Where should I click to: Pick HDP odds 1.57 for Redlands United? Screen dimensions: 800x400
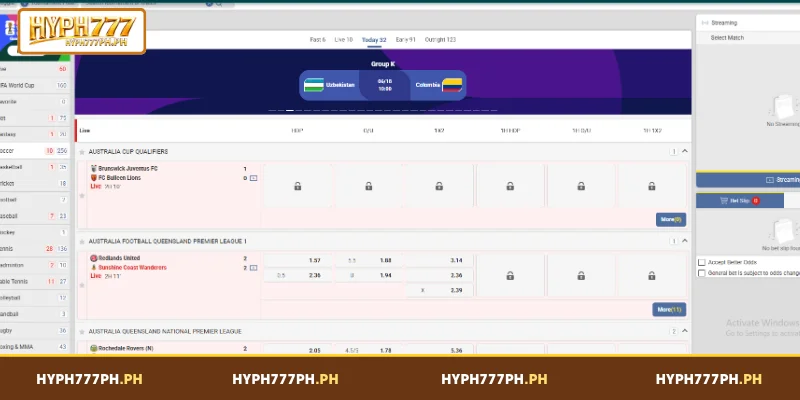tap(297, 261)
